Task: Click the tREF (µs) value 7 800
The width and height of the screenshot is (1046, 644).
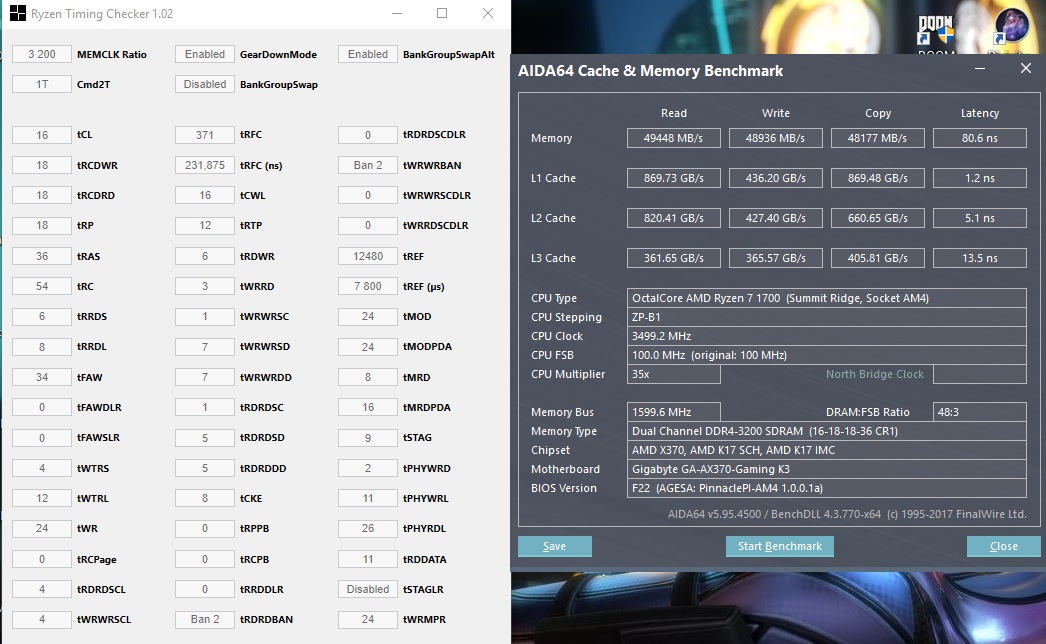Action: pos(368,286)
